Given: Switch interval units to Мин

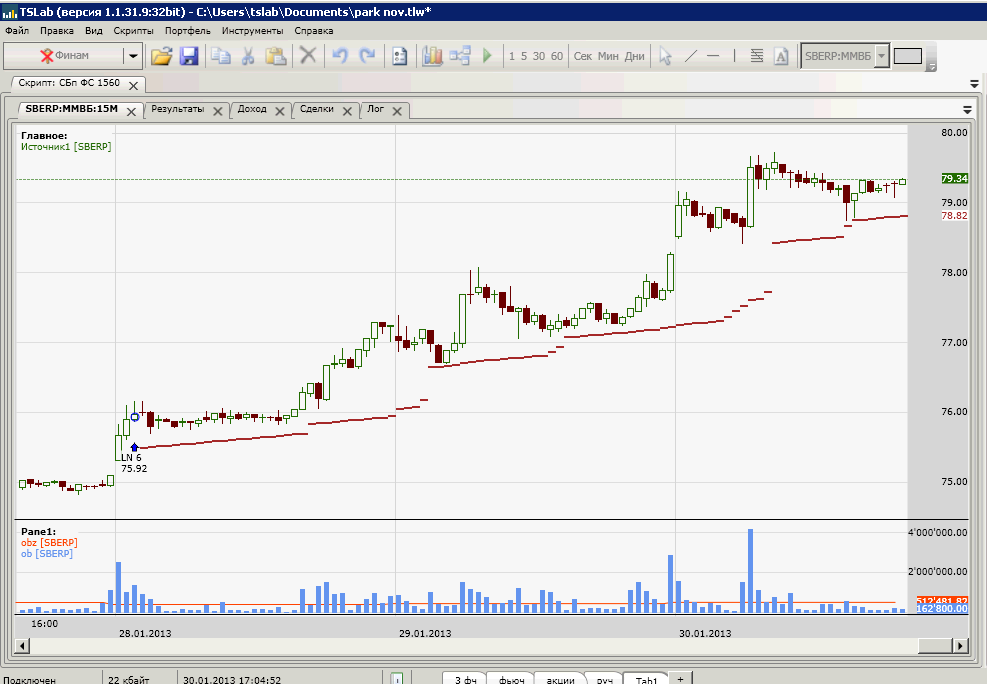Looking at the screenshot, I should [608, 56].
